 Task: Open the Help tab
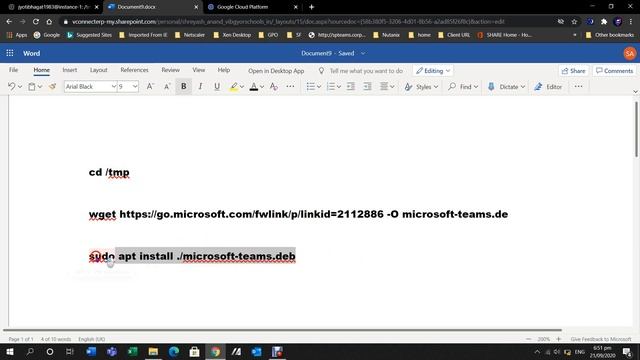tap(224, 70)
